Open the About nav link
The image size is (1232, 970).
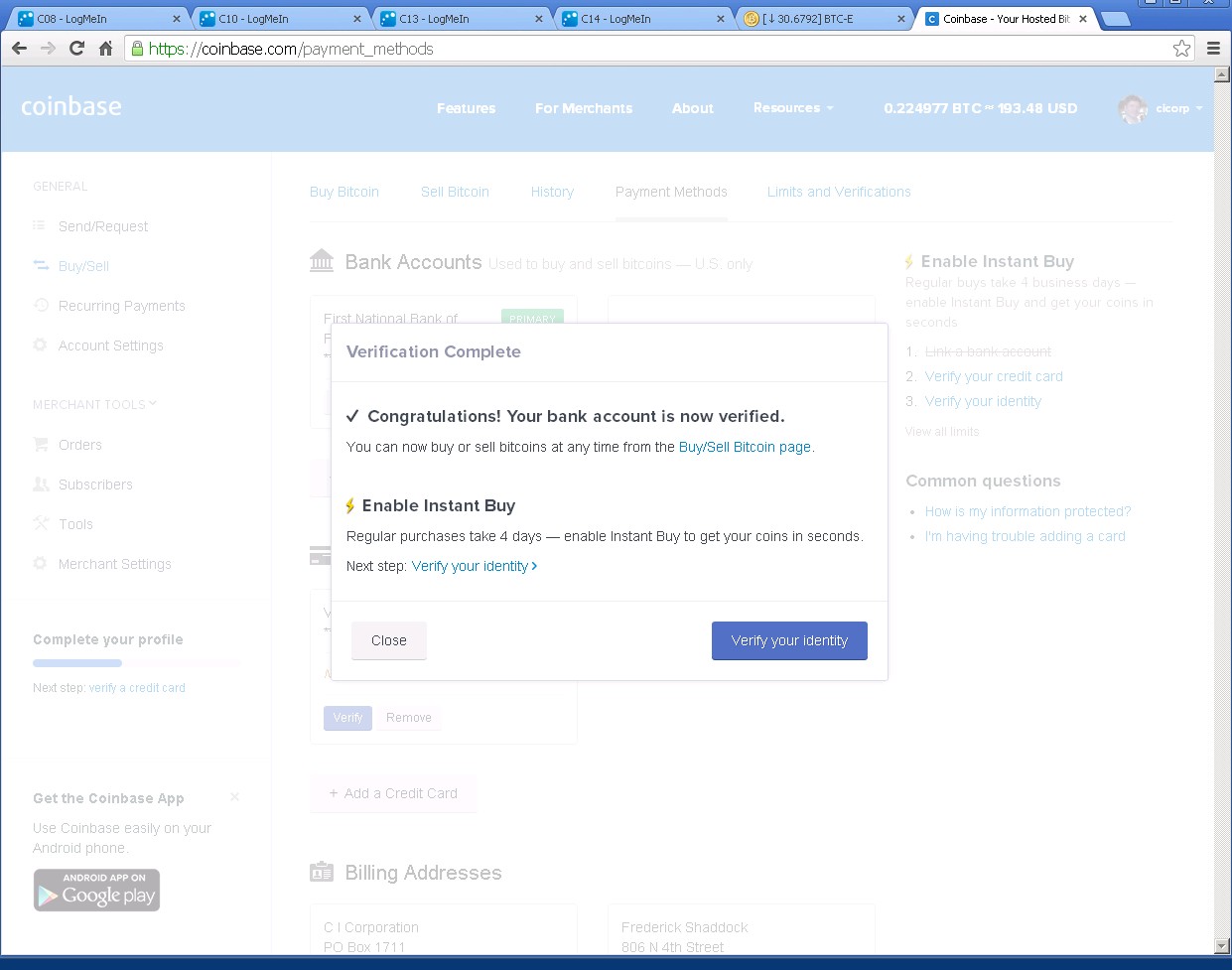click(693, 108)
